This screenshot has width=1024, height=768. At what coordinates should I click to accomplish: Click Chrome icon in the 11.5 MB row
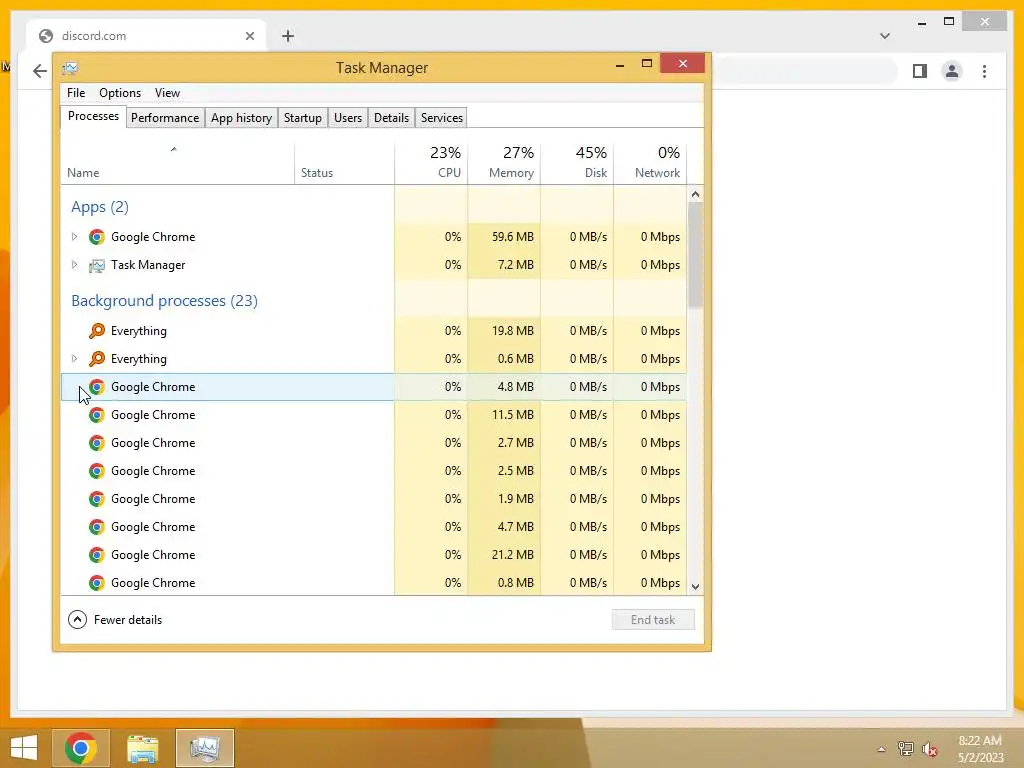point(97,415)
